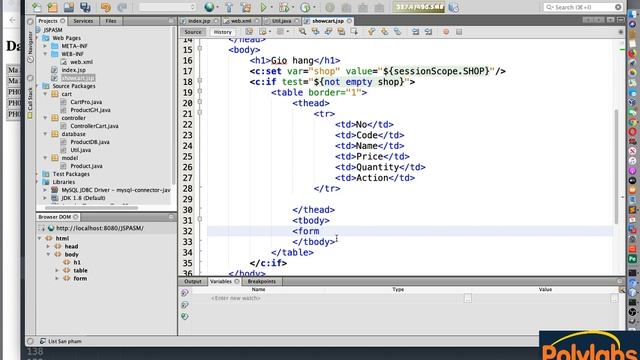
Task: Click the Debug Project toolbar icon
Action: (284, 7)
